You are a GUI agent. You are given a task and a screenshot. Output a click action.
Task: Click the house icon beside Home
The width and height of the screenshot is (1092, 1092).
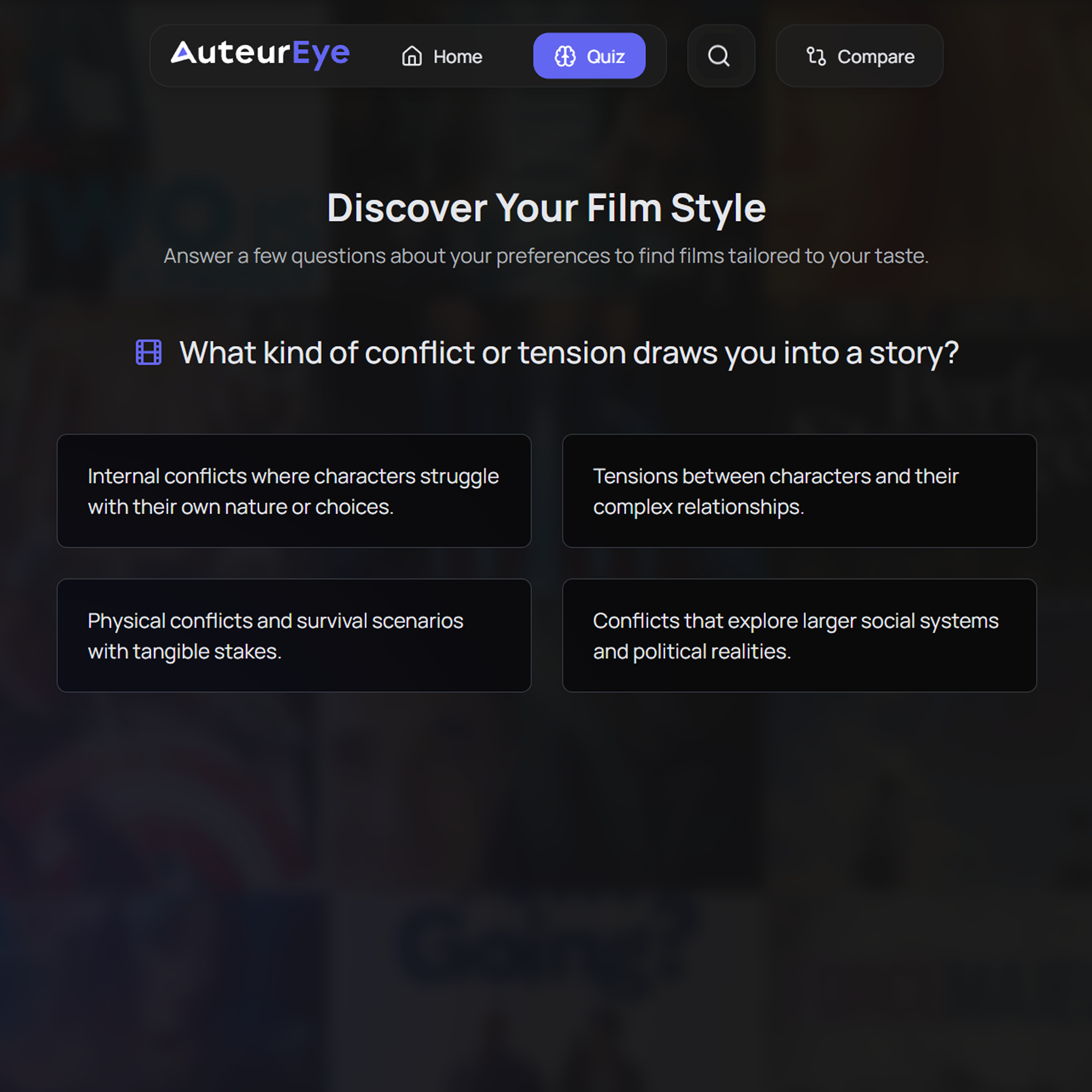click(x=412, y=56)
